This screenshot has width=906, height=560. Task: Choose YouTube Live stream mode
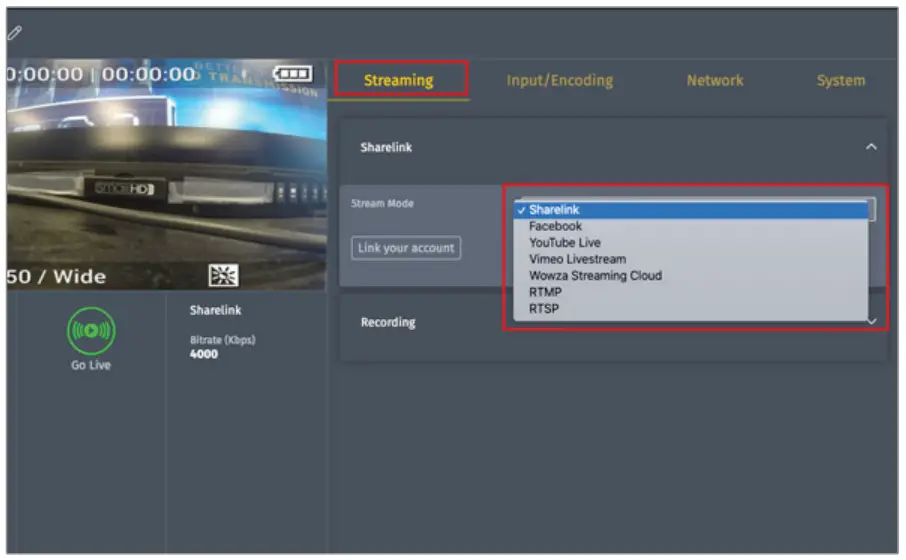[x=691, y=243]
